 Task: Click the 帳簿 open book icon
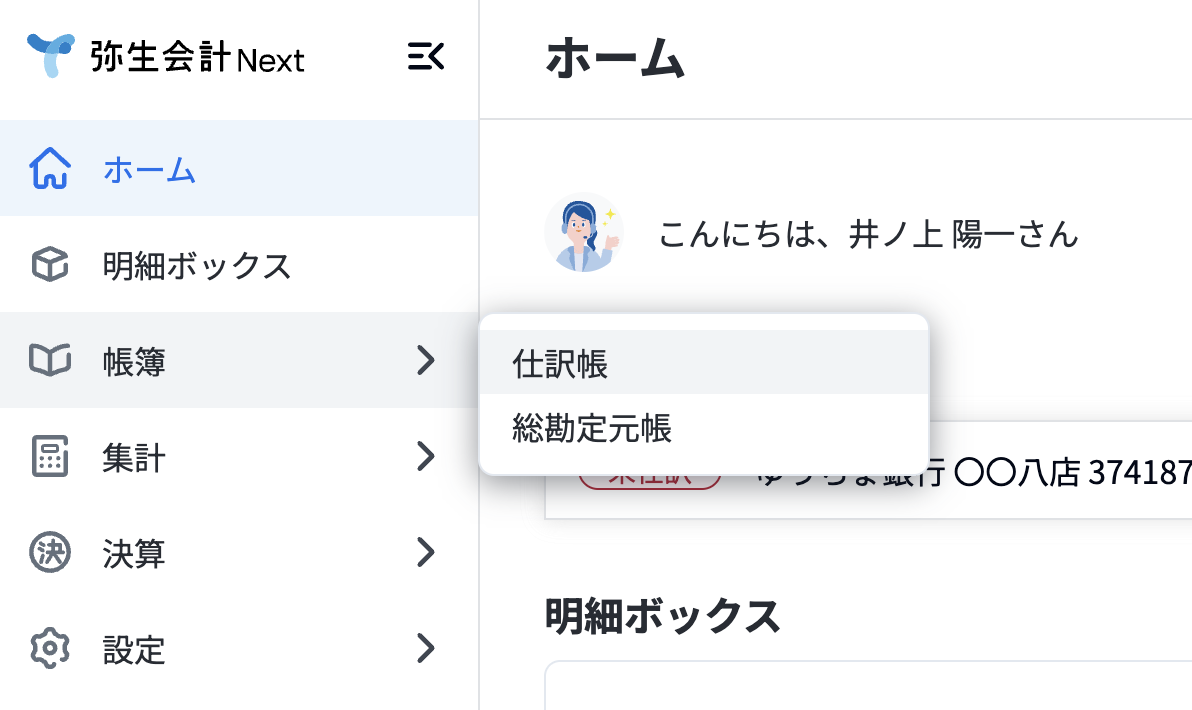click(50, 360)
